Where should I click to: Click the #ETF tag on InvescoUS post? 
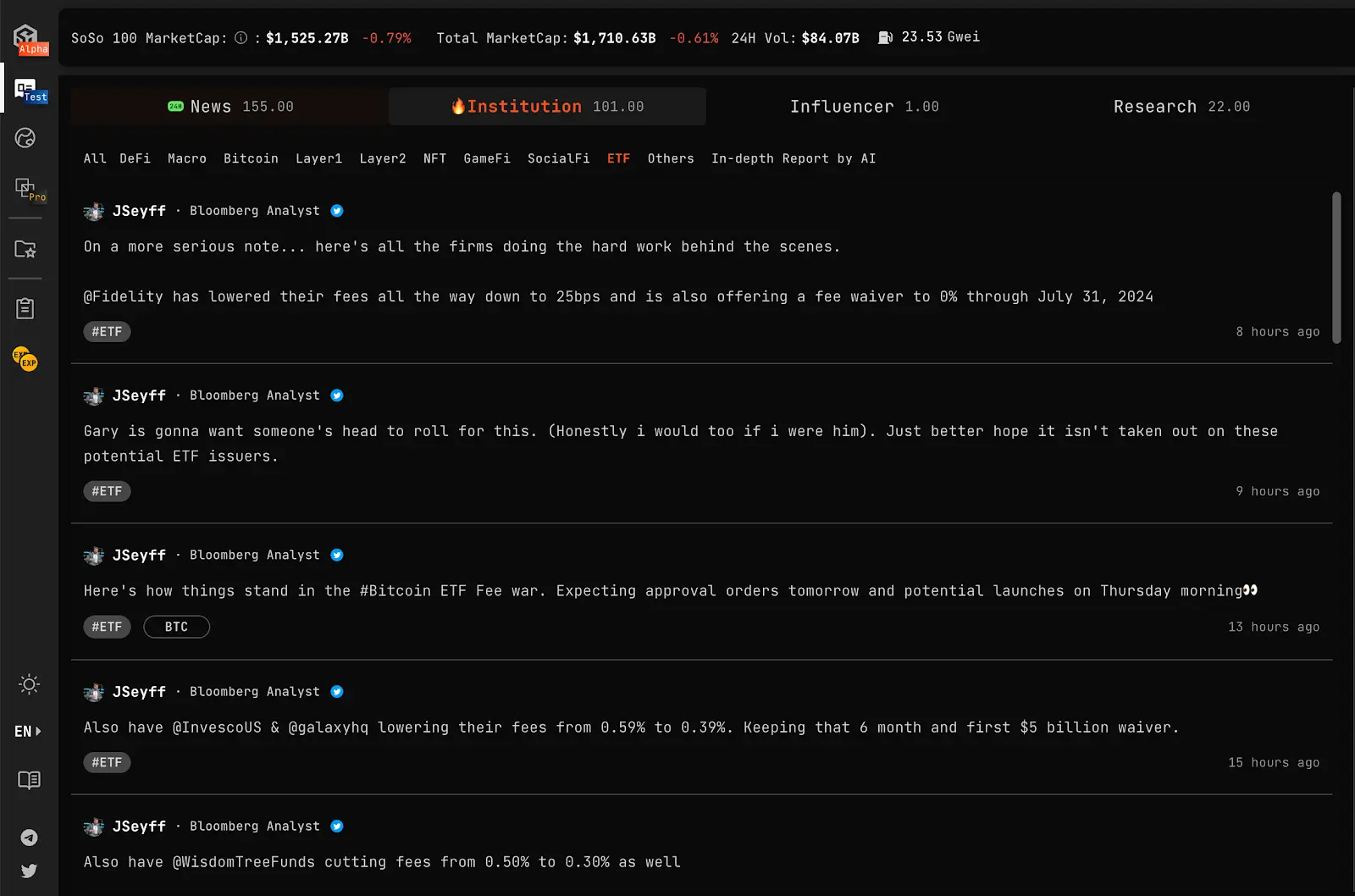click(107, 762)
